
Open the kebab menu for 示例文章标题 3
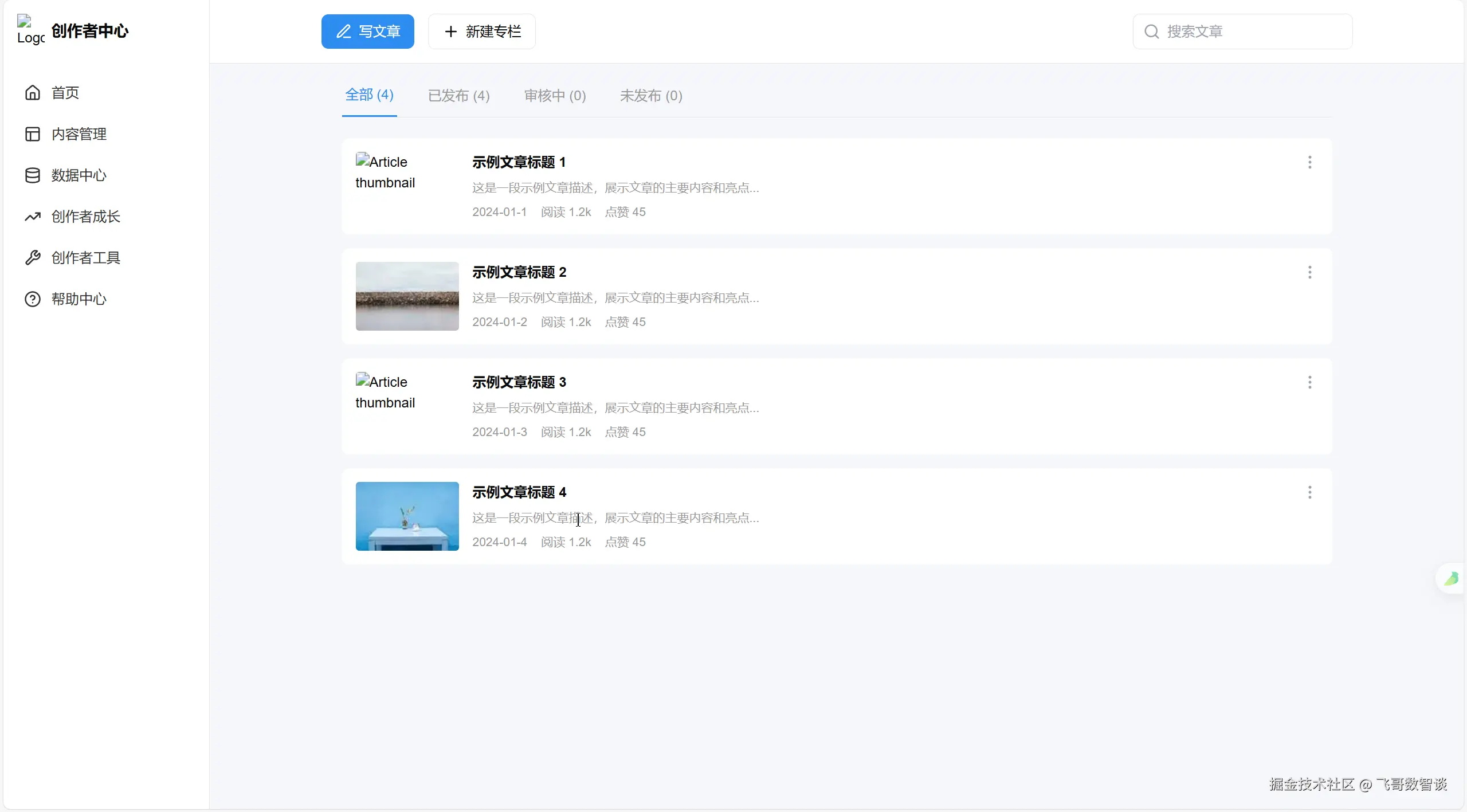(1309, 382)
